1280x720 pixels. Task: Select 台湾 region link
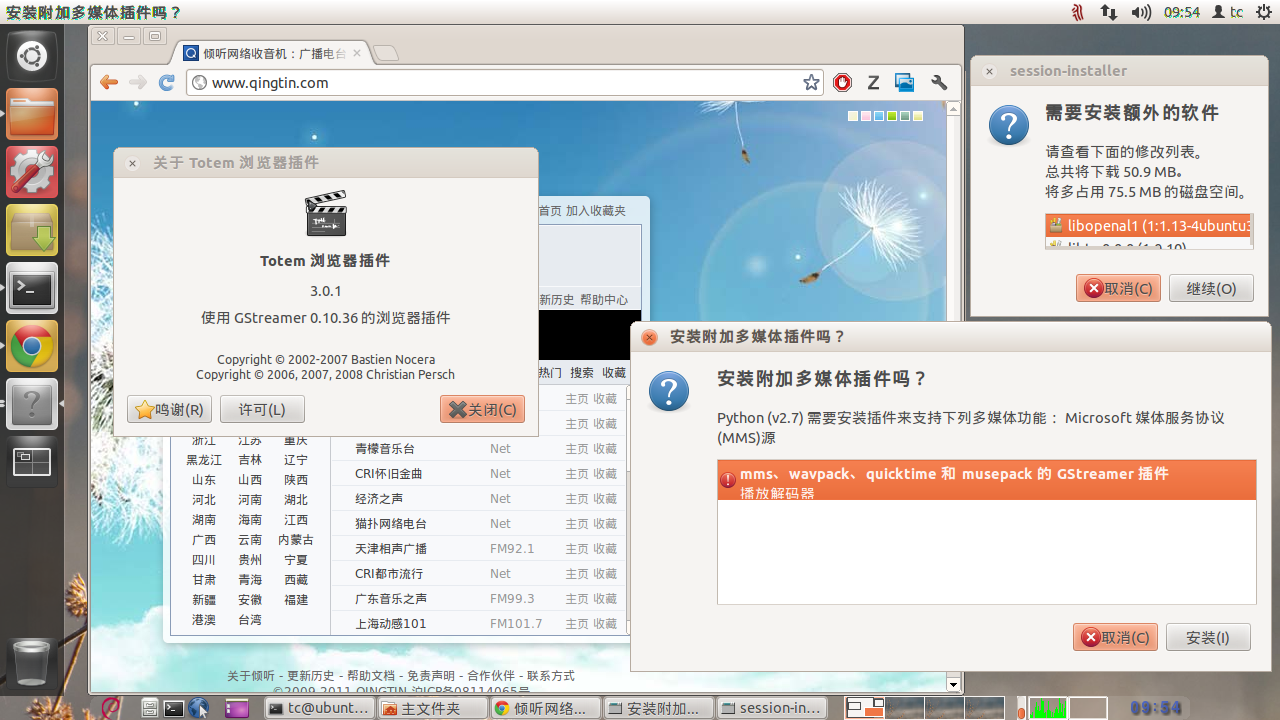(250, 620)
